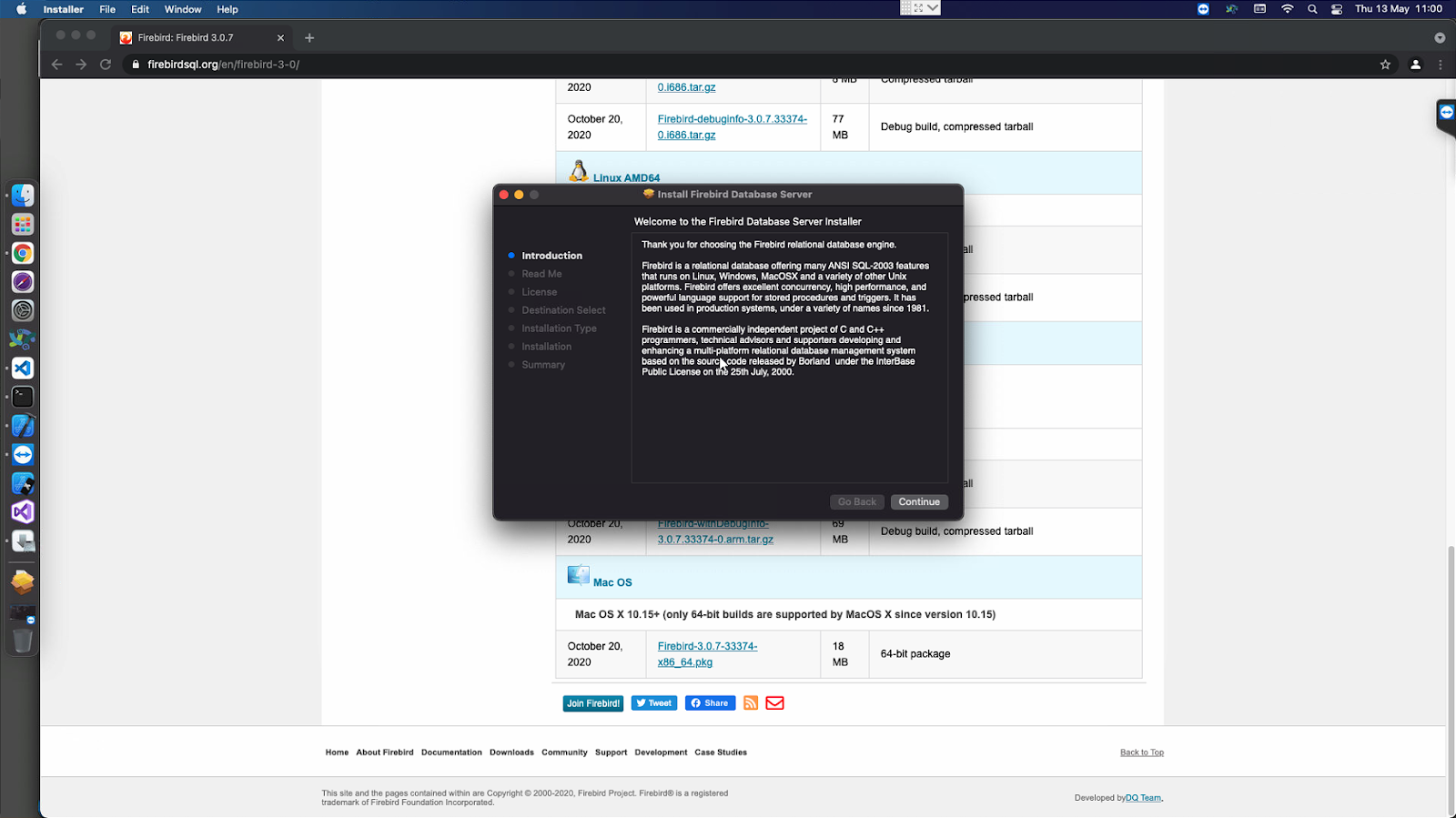This screenshot has width=1456, height=818.
Task: Go back in Chrome
Action: [57, 65]
